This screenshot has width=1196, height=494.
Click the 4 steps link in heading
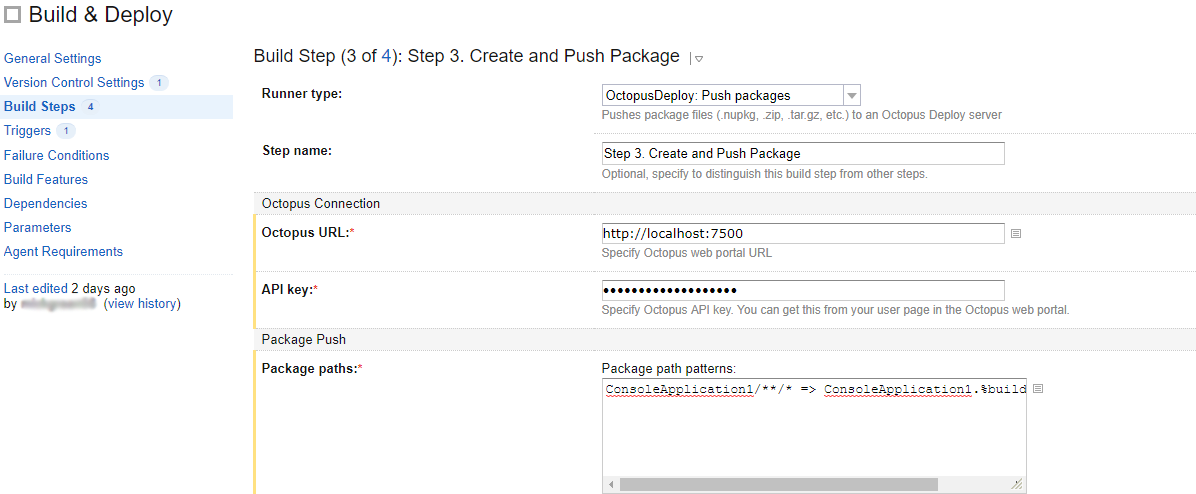(x=386, y=56)
